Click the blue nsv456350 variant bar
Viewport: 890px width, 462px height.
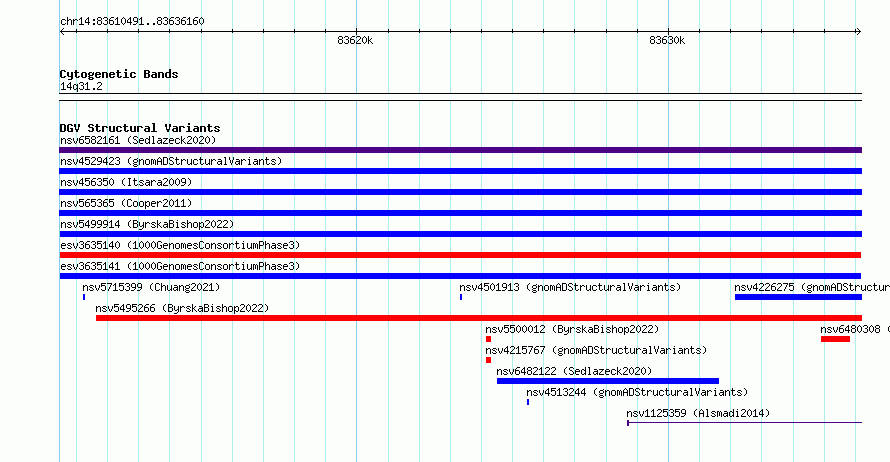coord(460,192)
